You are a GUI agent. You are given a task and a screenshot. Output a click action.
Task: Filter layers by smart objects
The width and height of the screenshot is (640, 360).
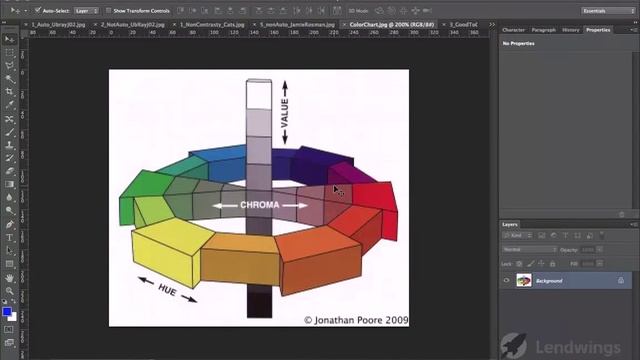point(589,236)
